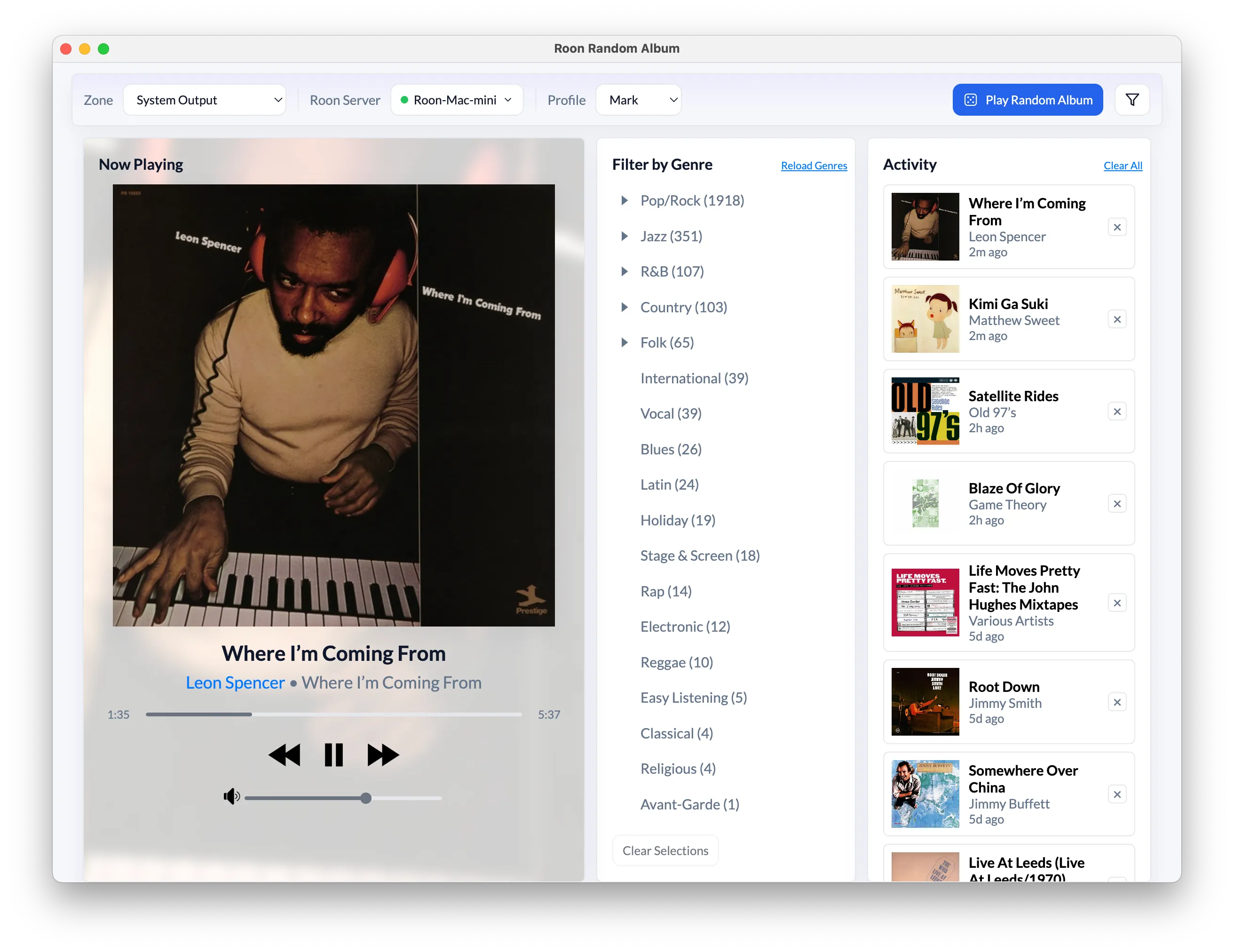
Task: Click the Play Random Album button
Action: coord(1027,100)
